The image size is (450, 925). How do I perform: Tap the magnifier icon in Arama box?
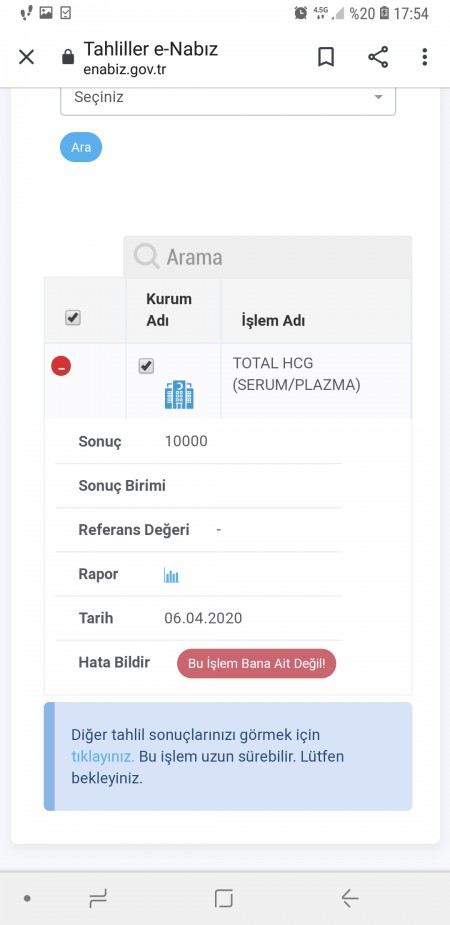point(146,257)
